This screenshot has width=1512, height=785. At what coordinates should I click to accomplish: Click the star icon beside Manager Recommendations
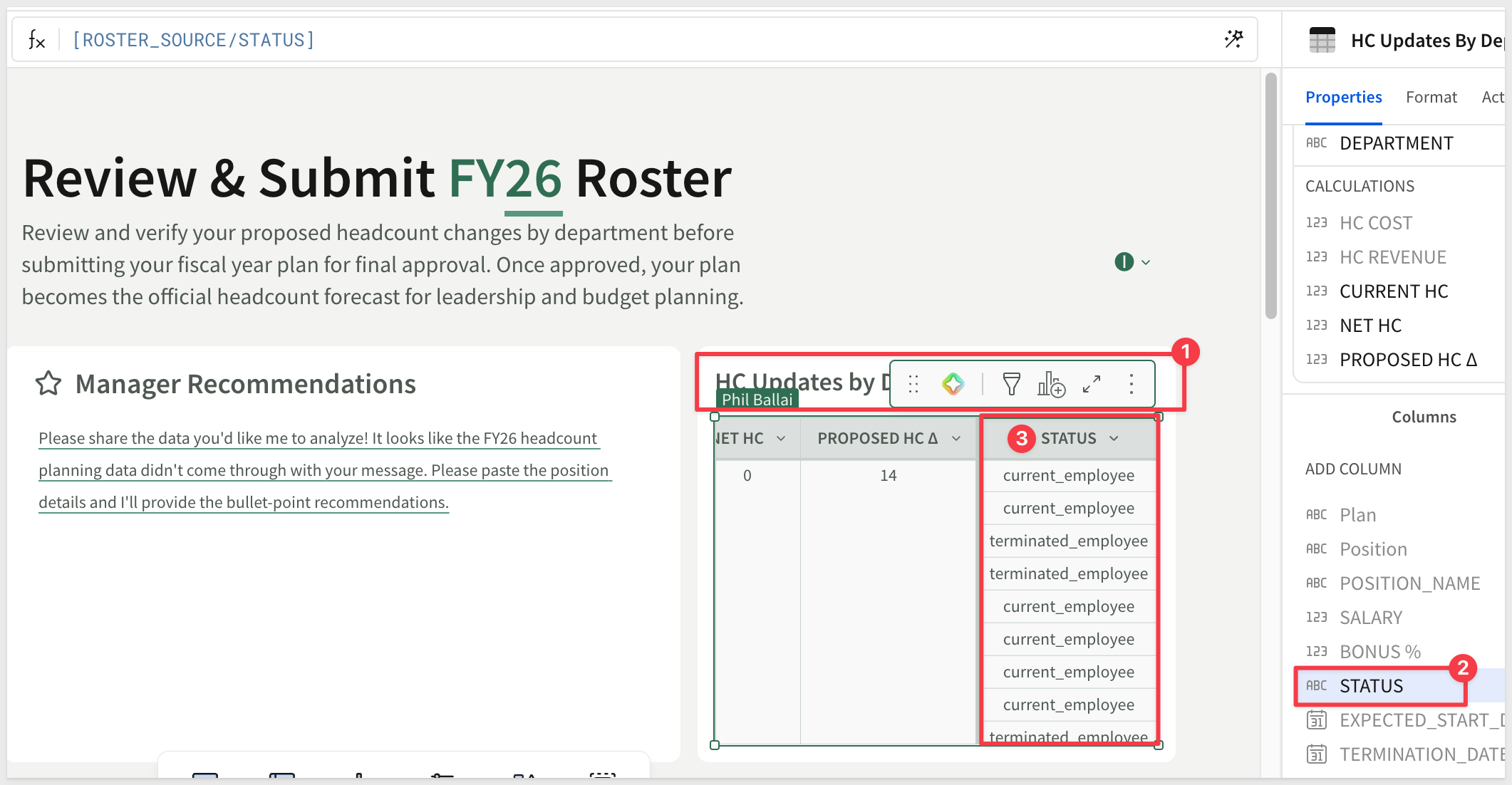click(48, 384)
